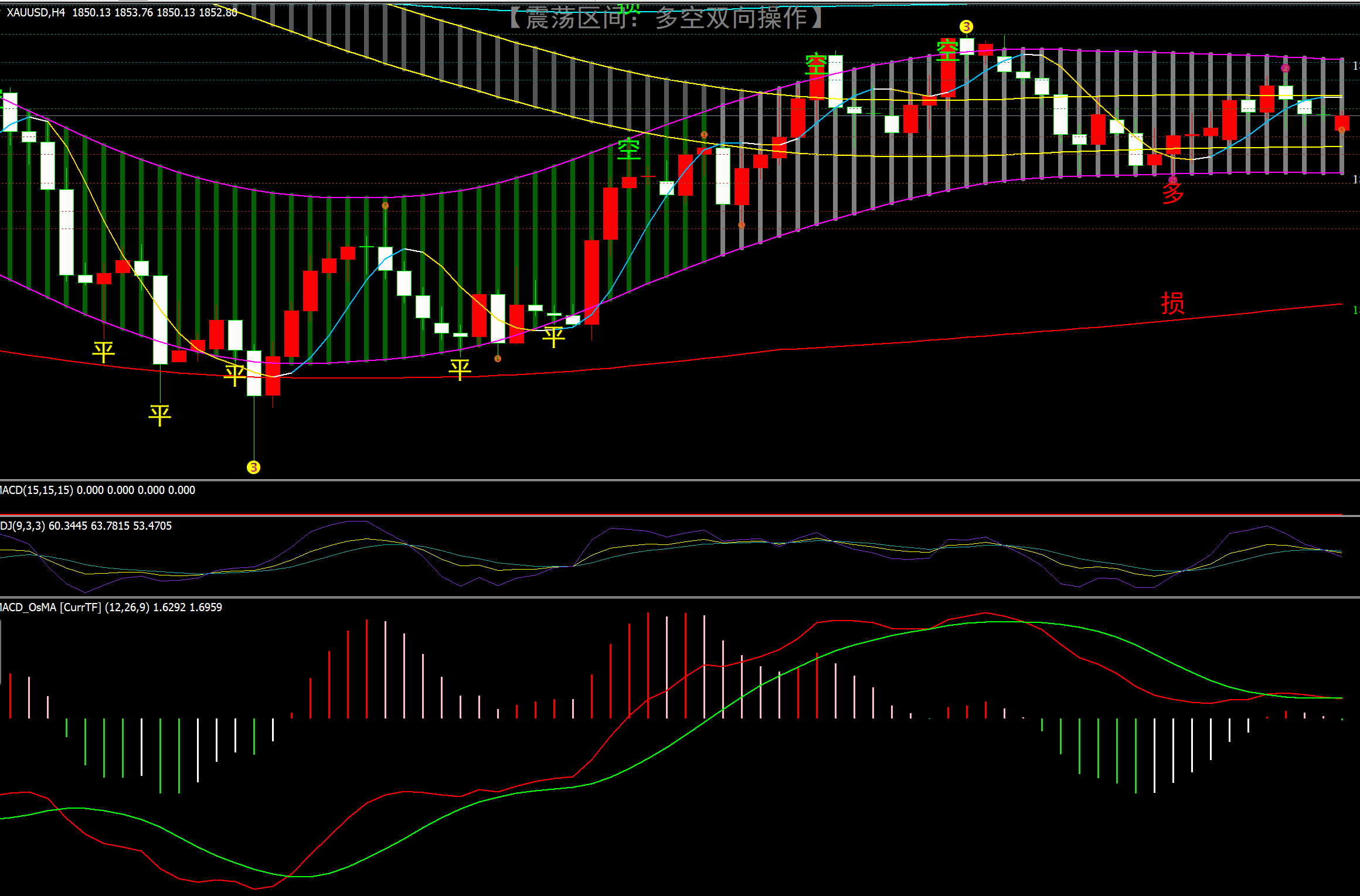Viewport: 1360px width, 896px height.
Task: Select the red 损 stop-loss label
Action: (1172, 304)
